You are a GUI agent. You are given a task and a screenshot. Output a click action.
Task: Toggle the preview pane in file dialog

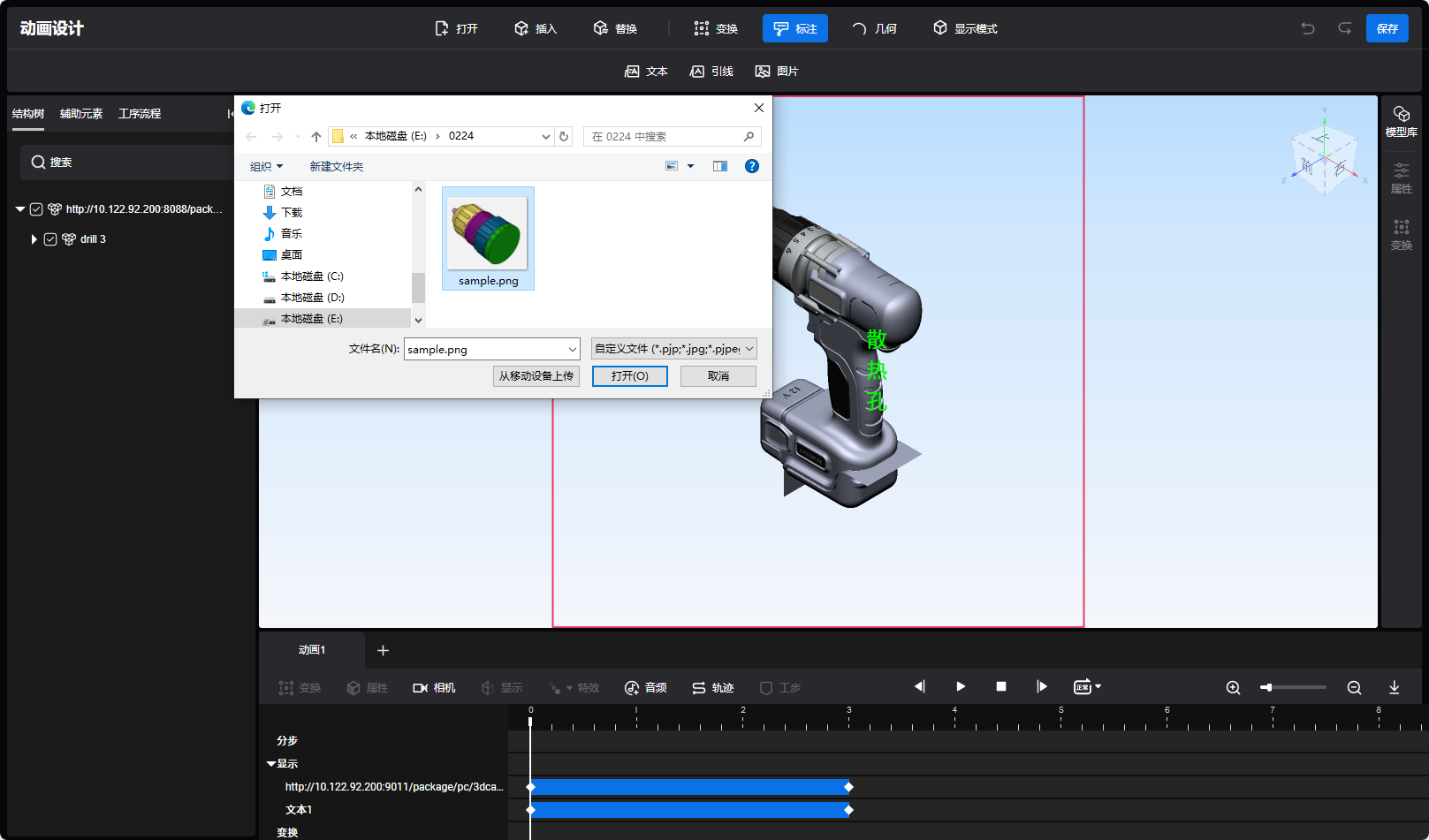(720, 166)
